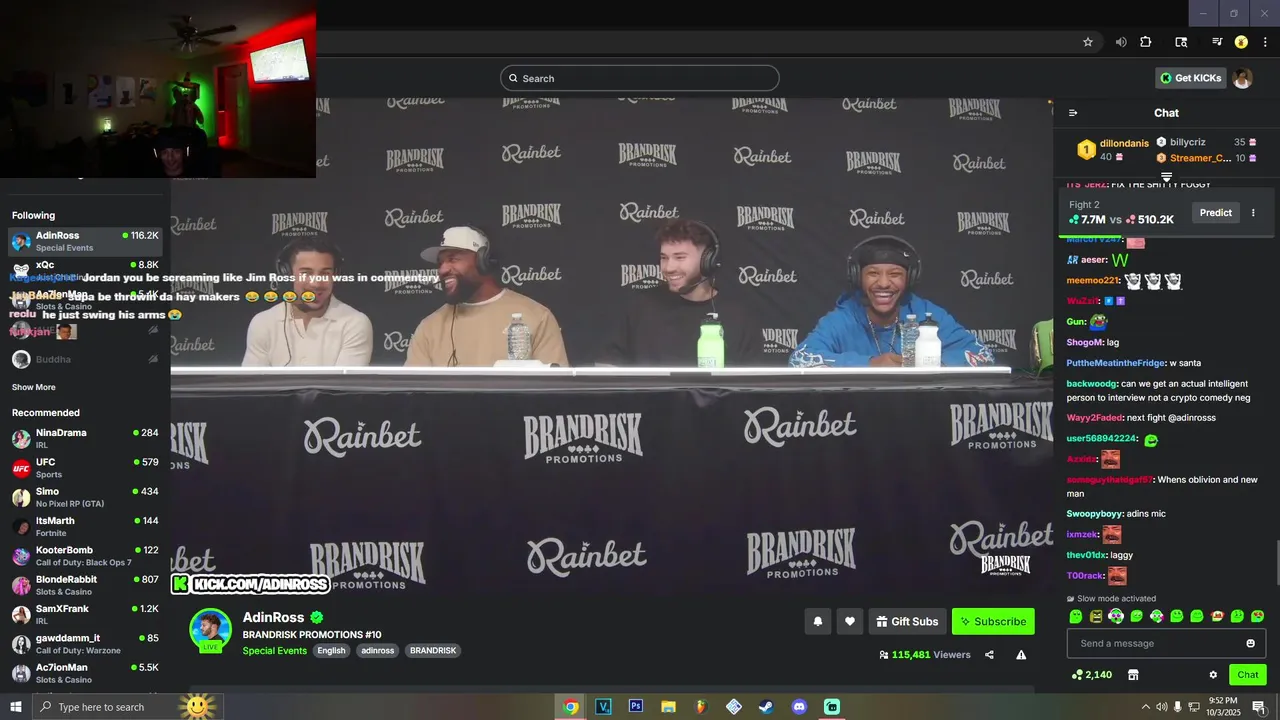Open Photoshop from the taskbar

(x=636, y=707)
